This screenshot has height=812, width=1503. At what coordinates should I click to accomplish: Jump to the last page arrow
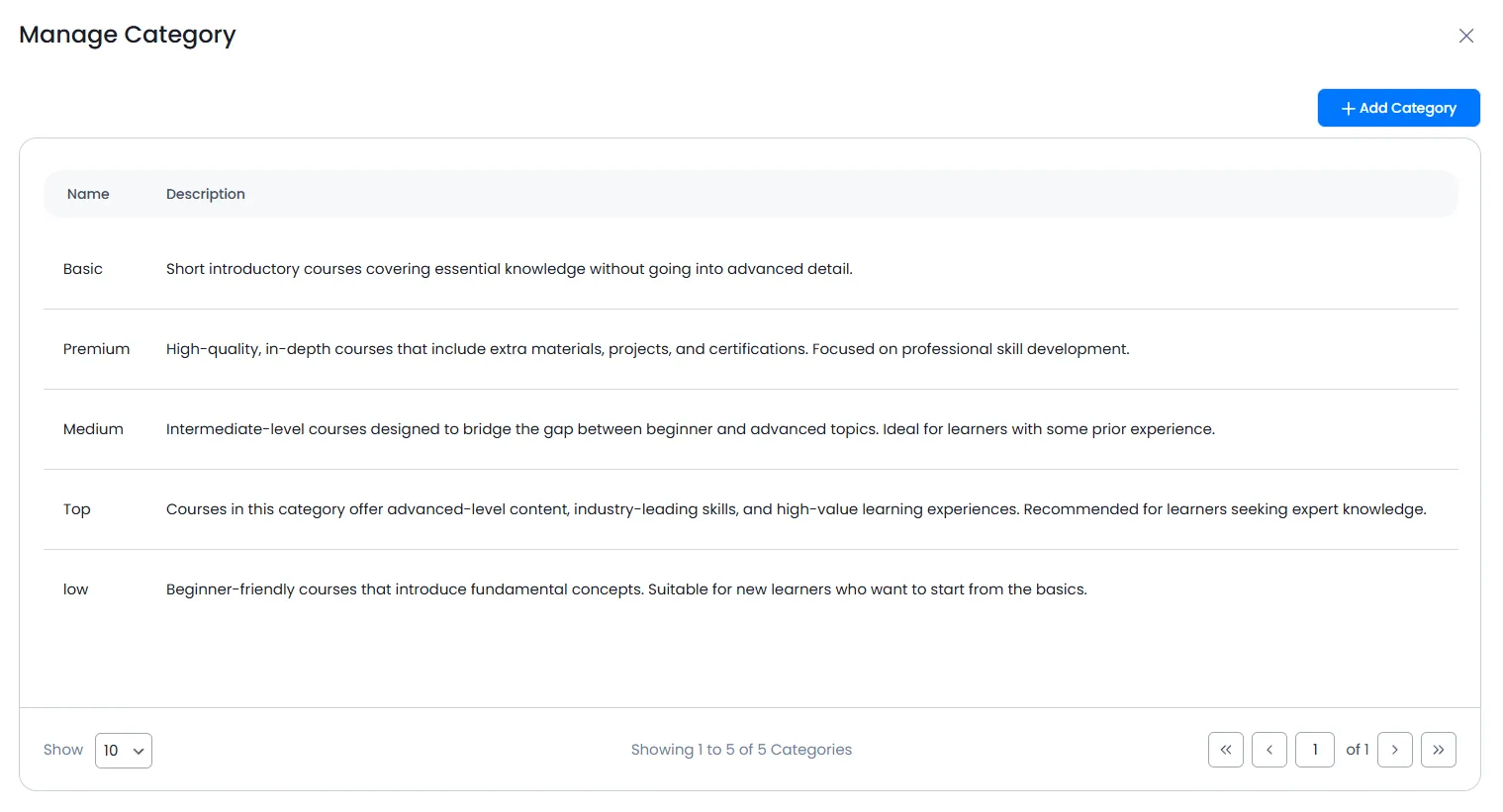point(1438,750)
